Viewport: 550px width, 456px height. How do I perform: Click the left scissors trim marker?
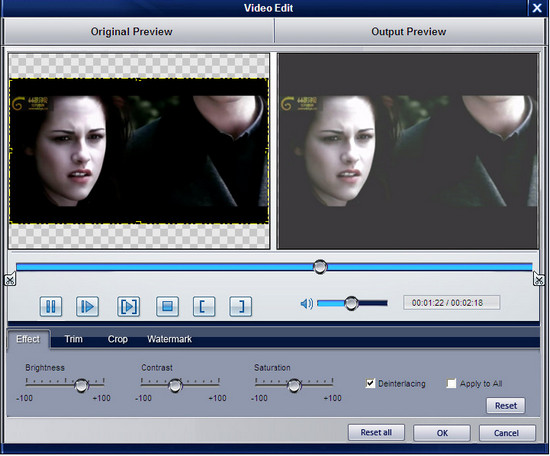tap(9, 279)
